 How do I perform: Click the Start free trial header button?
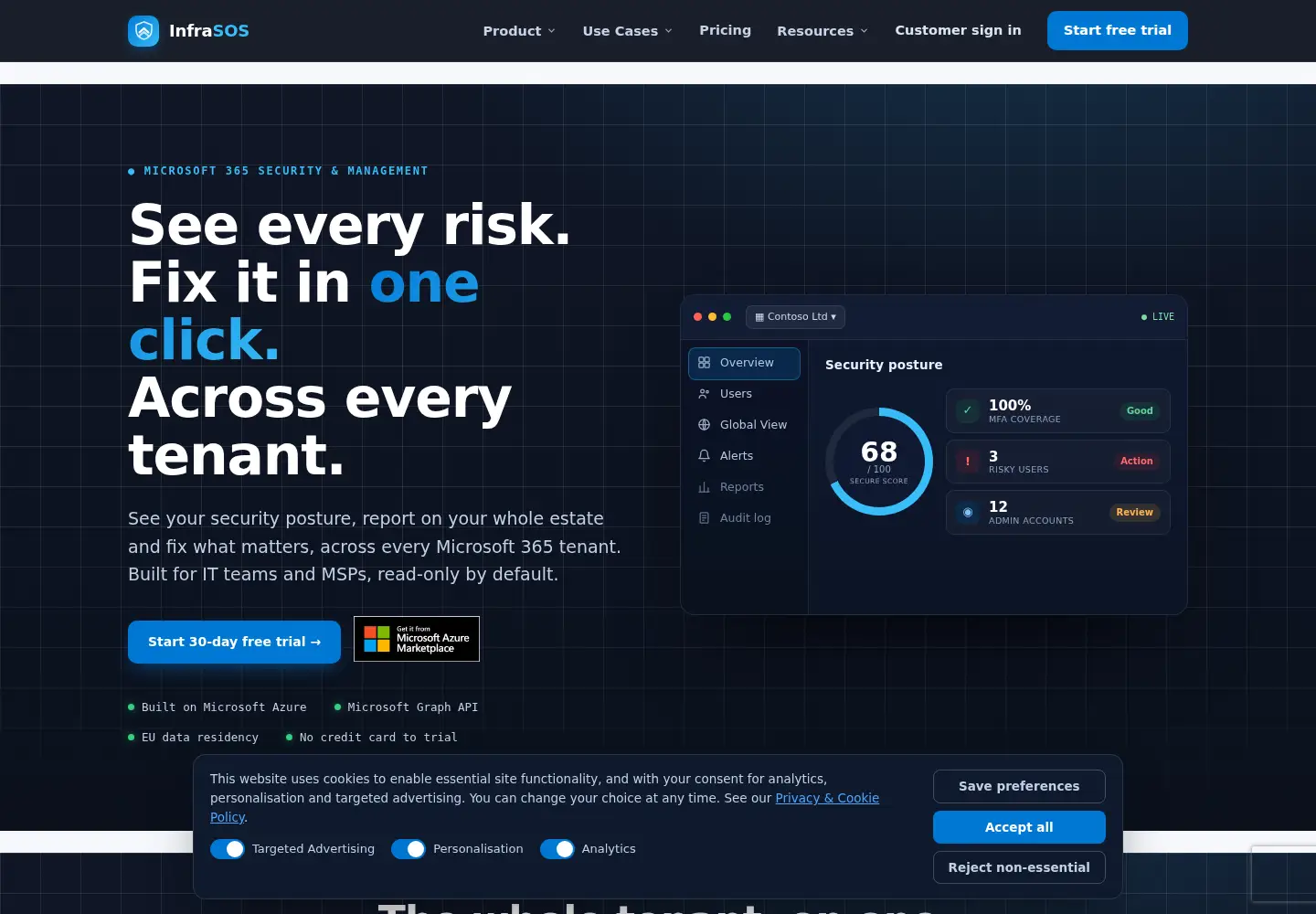(1118, 30)
